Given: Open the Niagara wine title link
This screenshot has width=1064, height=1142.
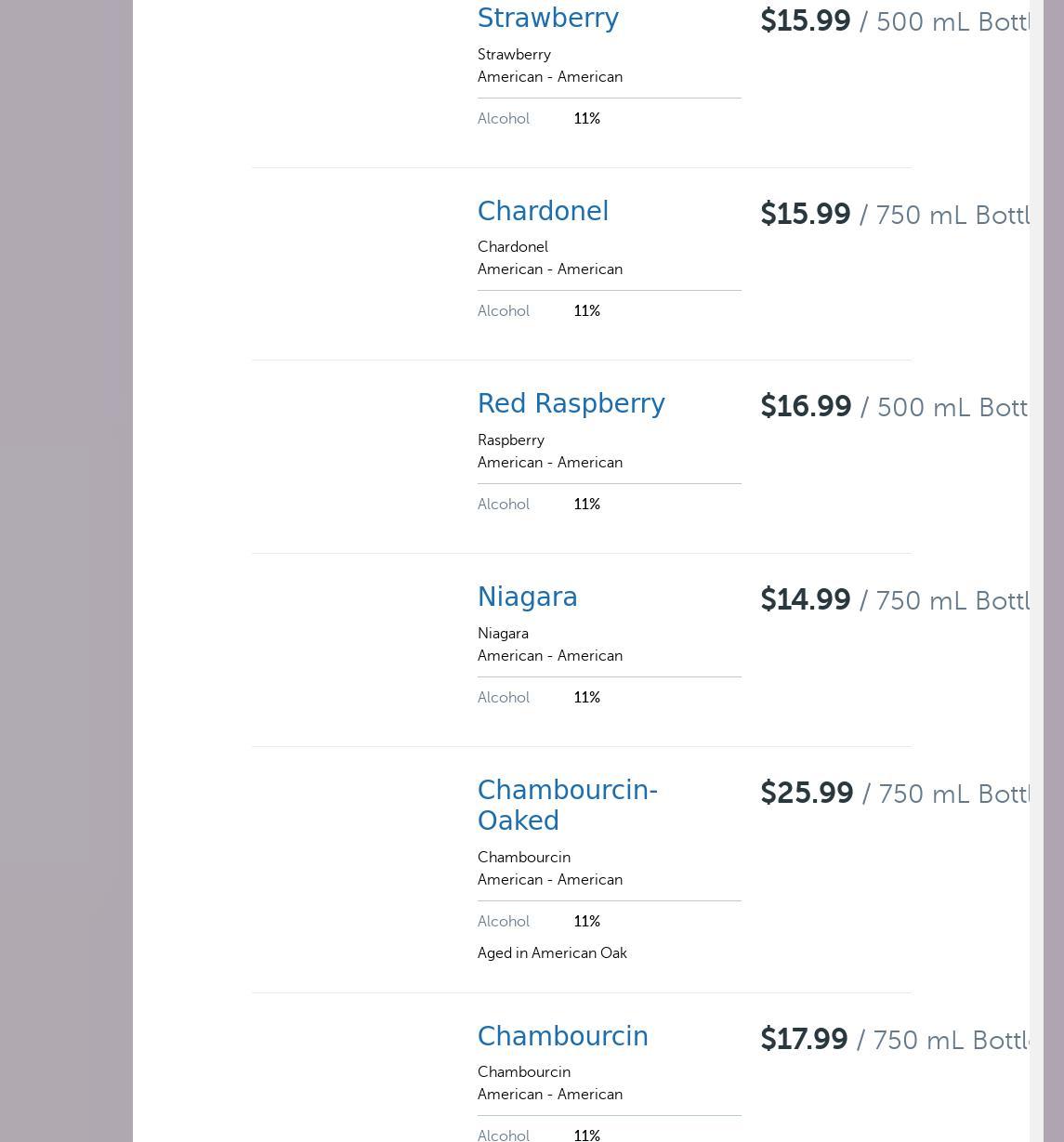Looking at the screenshot, I should pyautogui.click(x=527, y=597).
